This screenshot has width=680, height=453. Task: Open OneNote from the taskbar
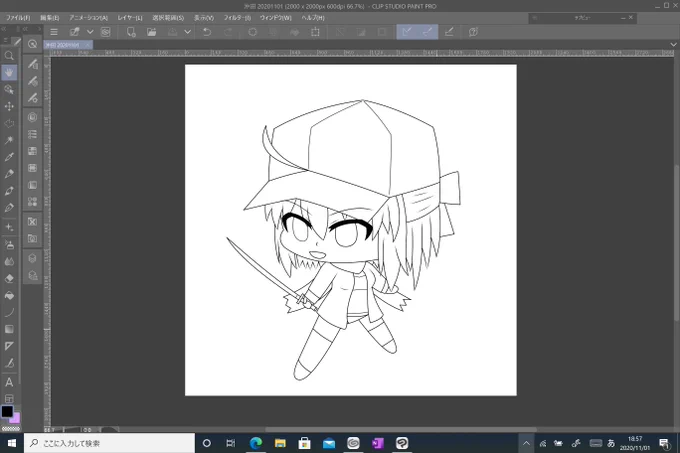click(x=377, y=443)
